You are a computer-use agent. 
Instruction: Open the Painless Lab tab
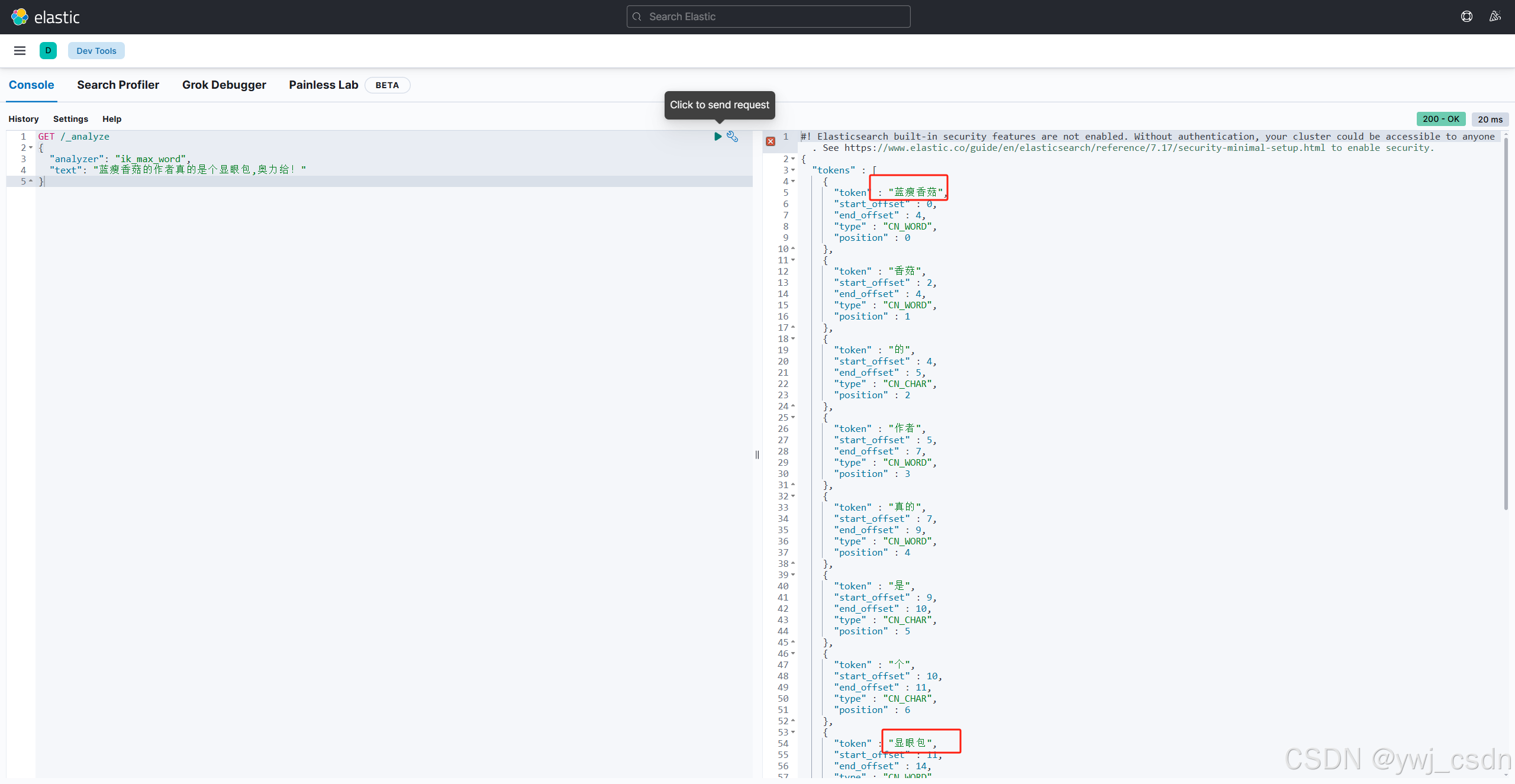pyautogui.click(x=323, y=85)
